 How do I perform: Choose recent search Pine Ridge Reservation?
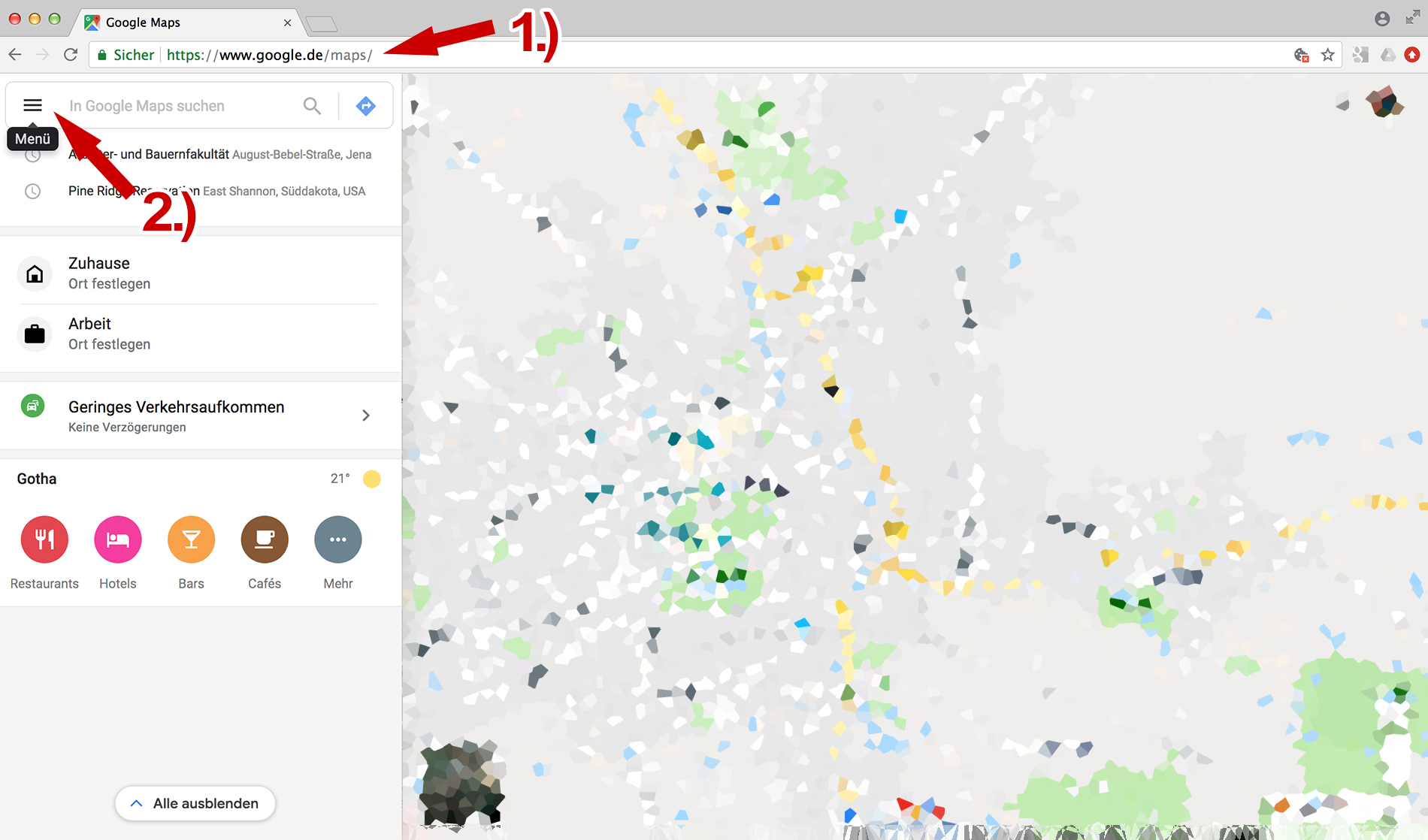[x=216, y=191]
